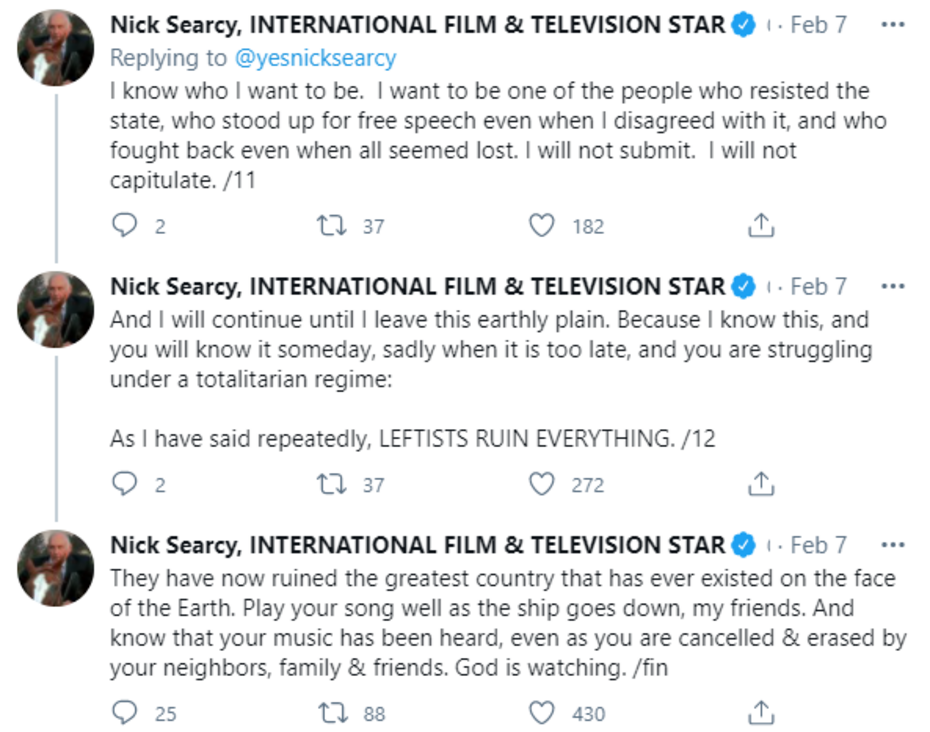Reply to the tweet ending with /11
The width and height of the screenshot is (930, 732).
[124, 226]
